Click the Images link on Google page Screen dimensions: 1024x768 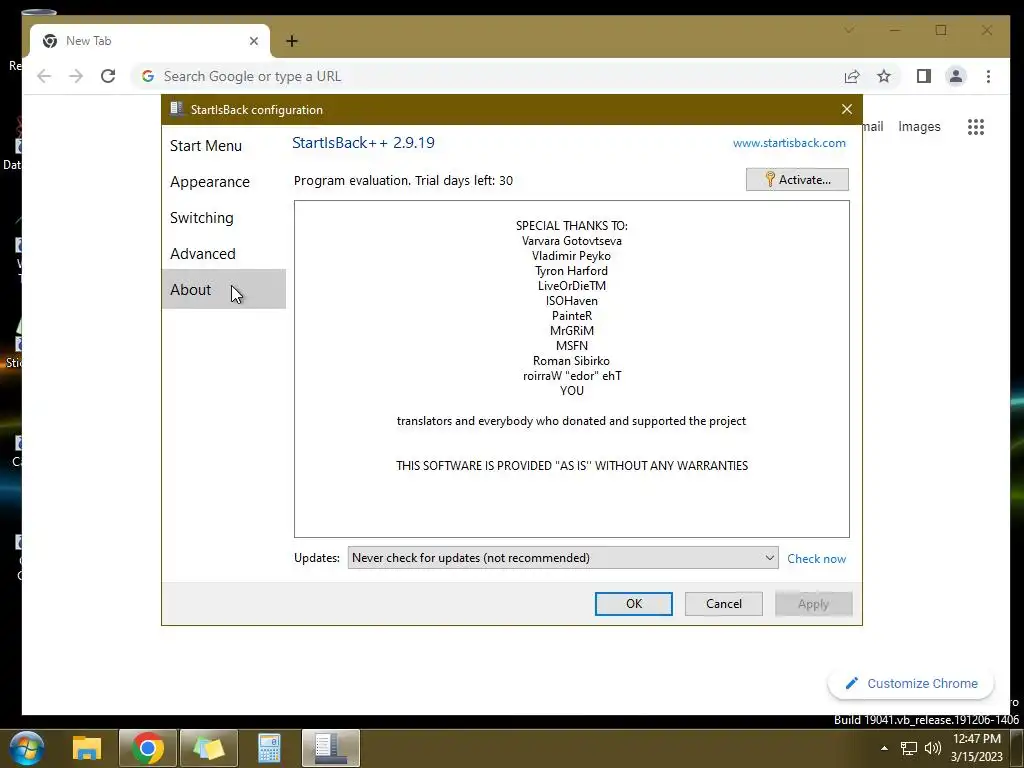[919, 127]
